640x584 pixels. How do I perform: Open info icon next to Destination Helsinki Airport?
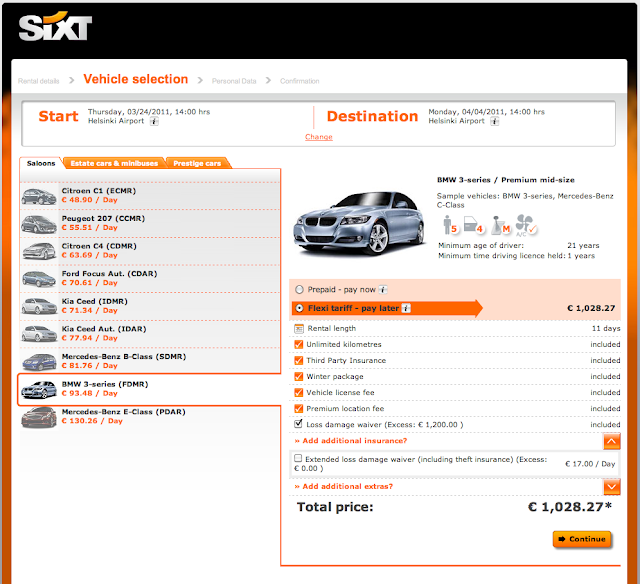(494, 121)
